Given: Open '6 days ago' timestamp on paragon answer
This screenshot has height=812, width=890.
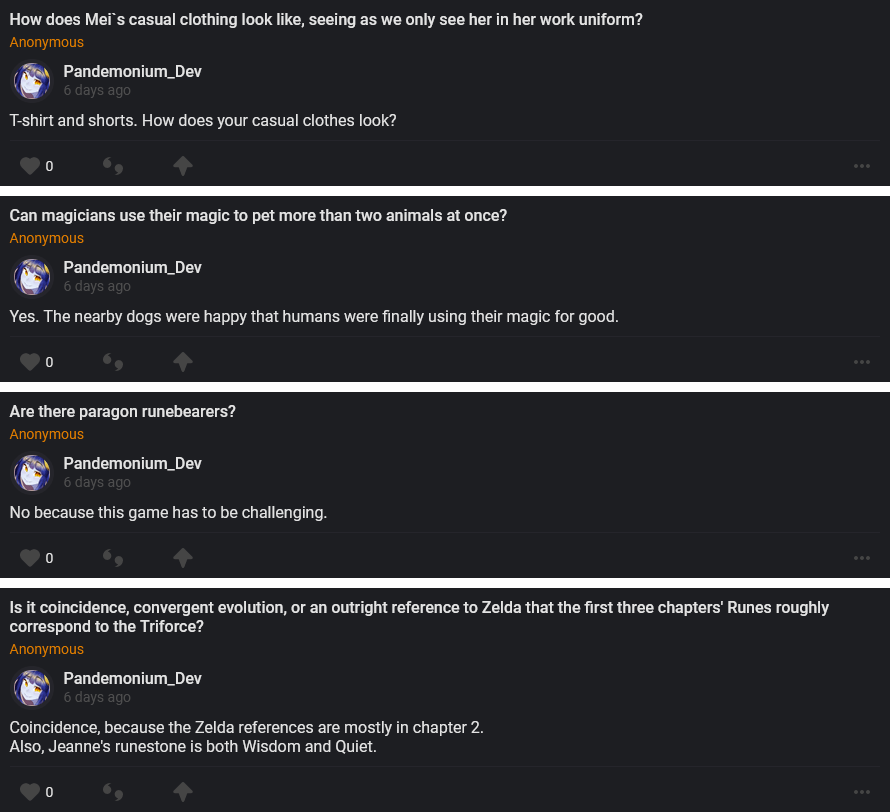Looking at the screenshot, I should click(x=97, y=482).
